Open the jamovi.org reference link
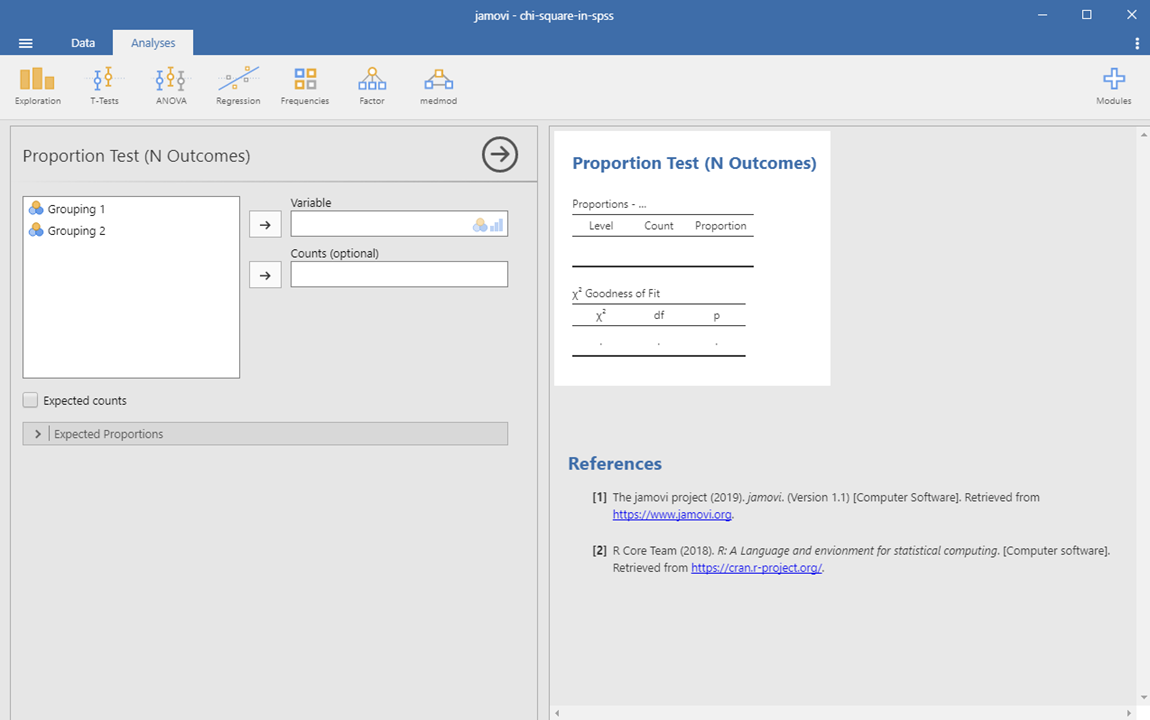1150x720 pixels. click(672, 515)
